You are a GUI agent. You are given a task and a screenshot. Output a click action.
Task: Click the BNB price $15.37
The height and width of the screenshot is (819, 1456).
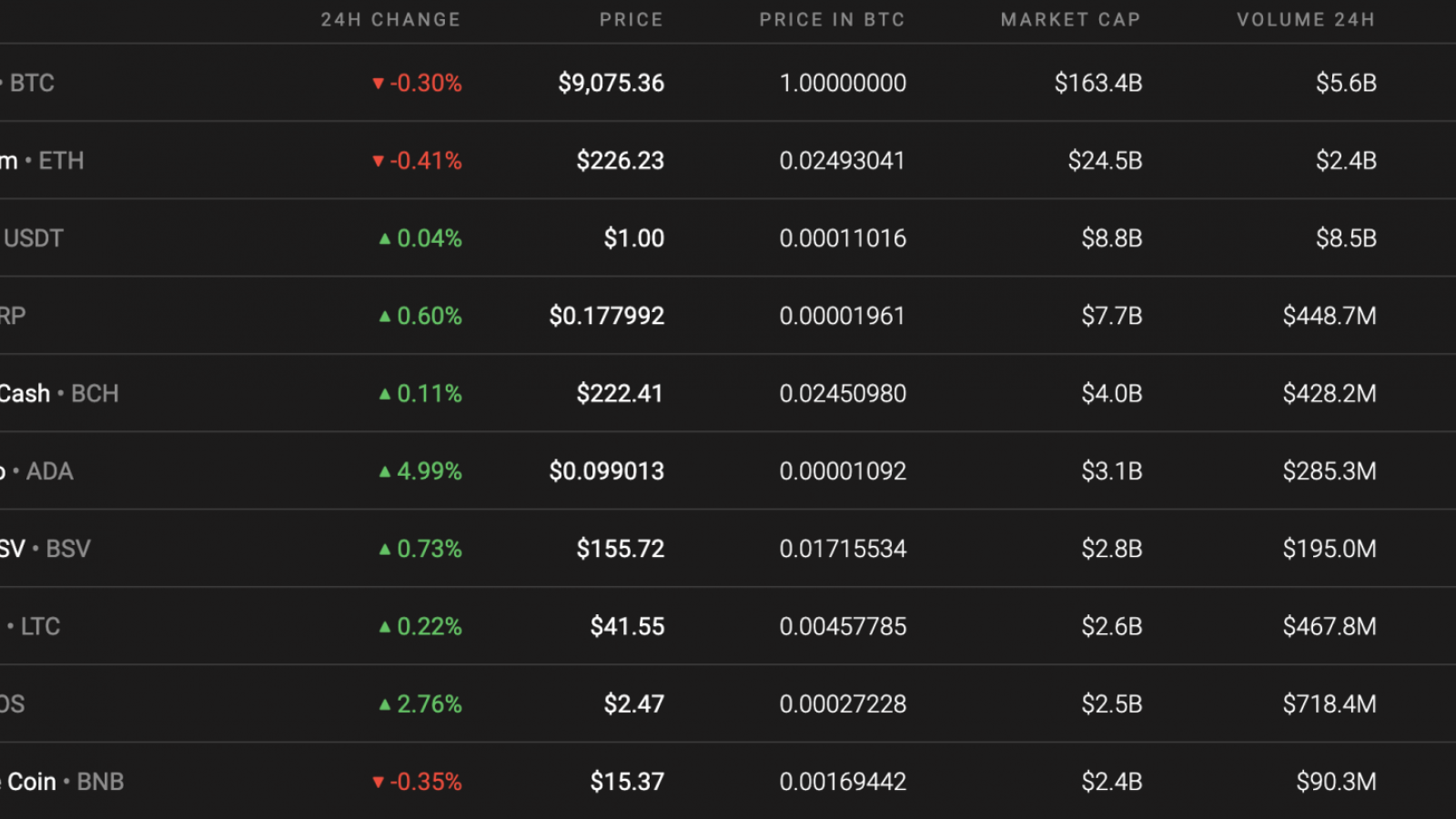[628, 782]
